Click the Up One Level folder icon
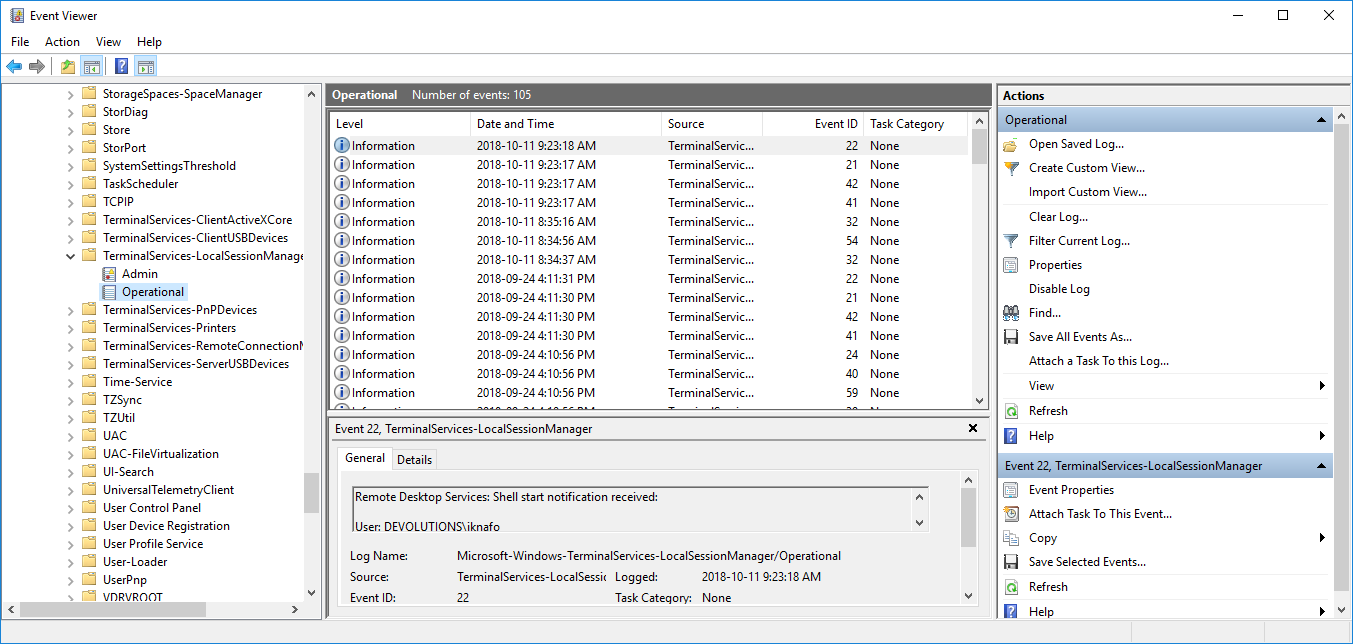The width and height of the screenshot is (1353, 644). (67, 67)
